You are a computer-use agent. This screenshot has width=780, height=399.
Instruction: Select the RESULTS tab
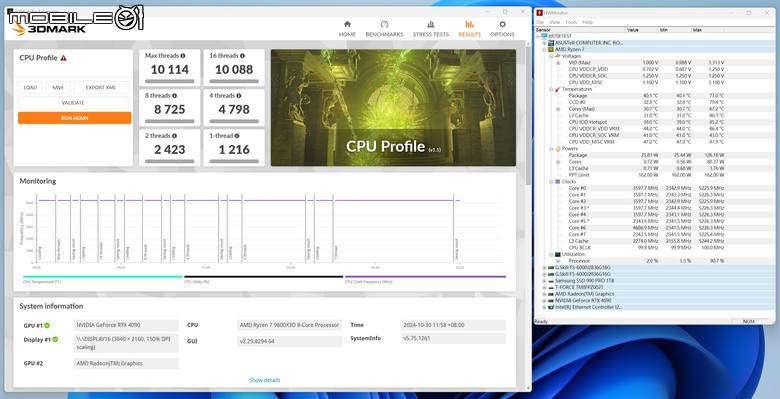[x=470, y=29]
